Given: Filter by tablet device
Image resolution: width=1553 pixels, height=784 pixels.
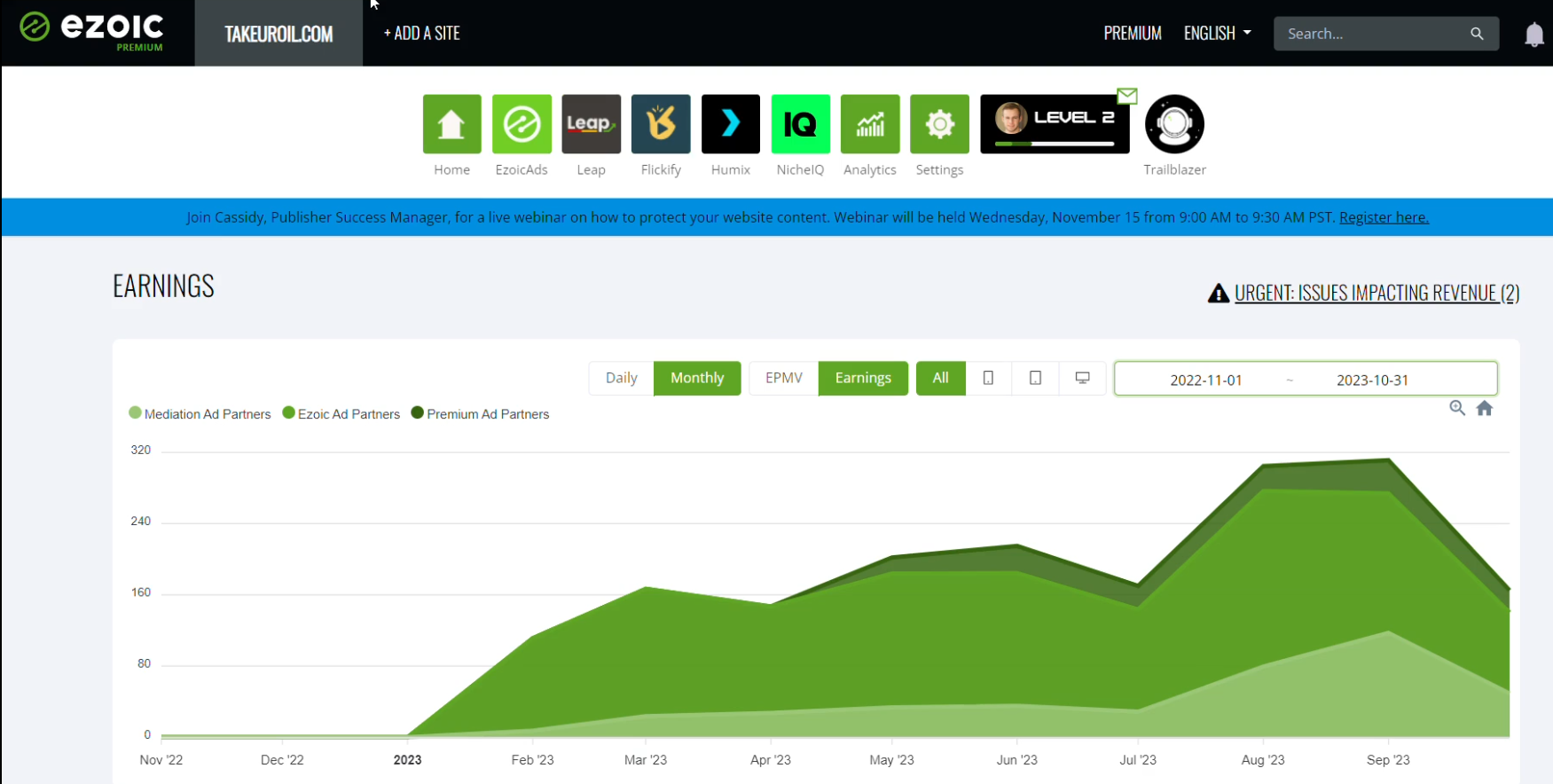Looking at the screenshot, I should coord(1035,378).
